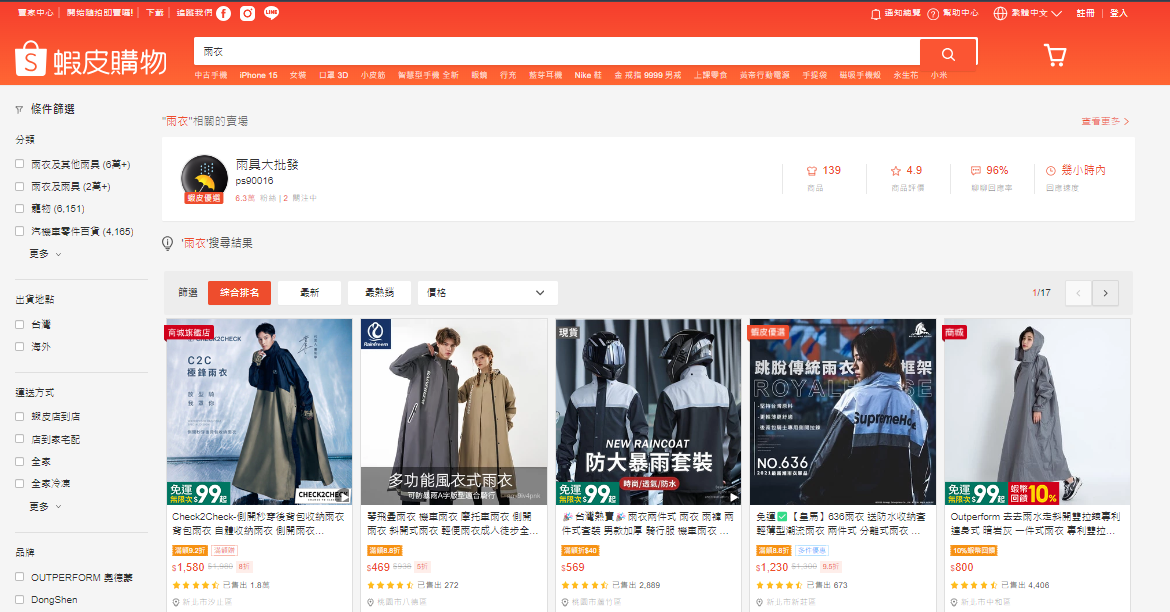Click the iPhone 15 suggested keyword
The width and height of the screenshot is (1170, 612).
(258, 75)
